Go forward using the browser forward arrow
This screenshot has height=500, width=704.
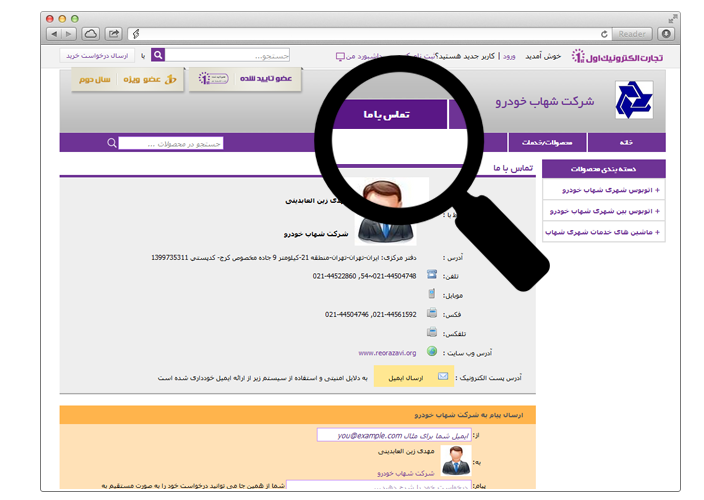[69, 34]
